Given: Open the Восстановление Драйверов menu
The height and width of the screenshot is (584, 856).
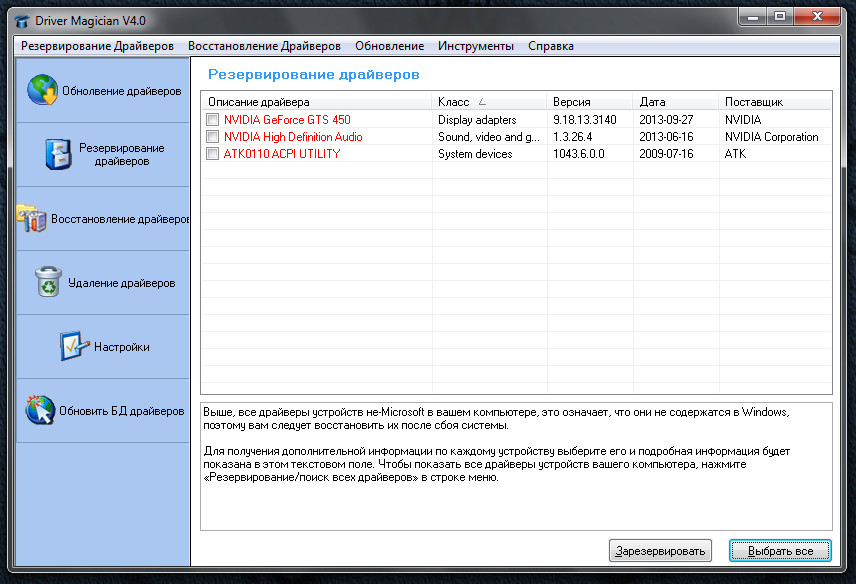Looking at the screenshot, I should [264, 46].
